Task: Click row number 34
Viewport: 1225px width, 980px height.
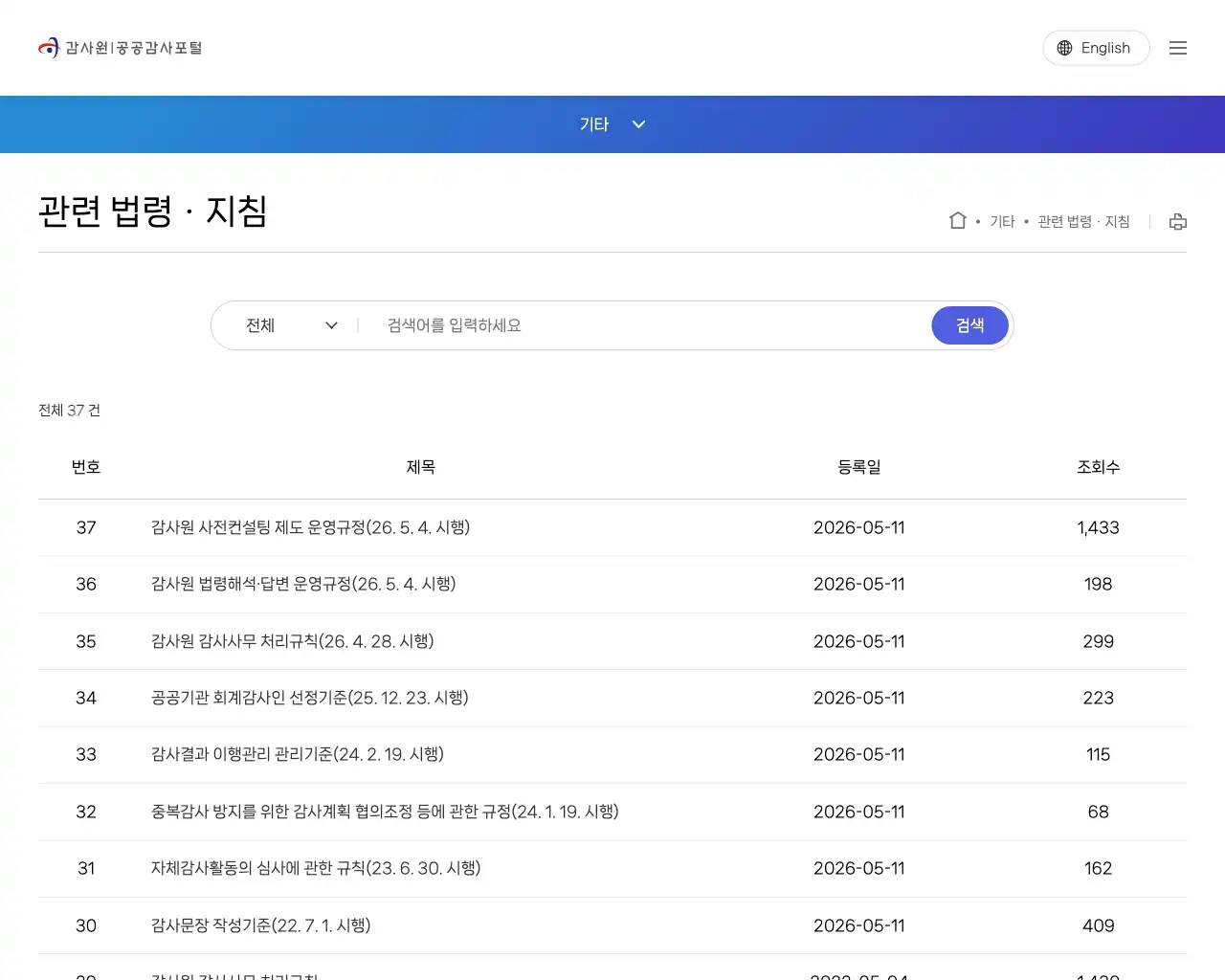Action: point(86,698)
